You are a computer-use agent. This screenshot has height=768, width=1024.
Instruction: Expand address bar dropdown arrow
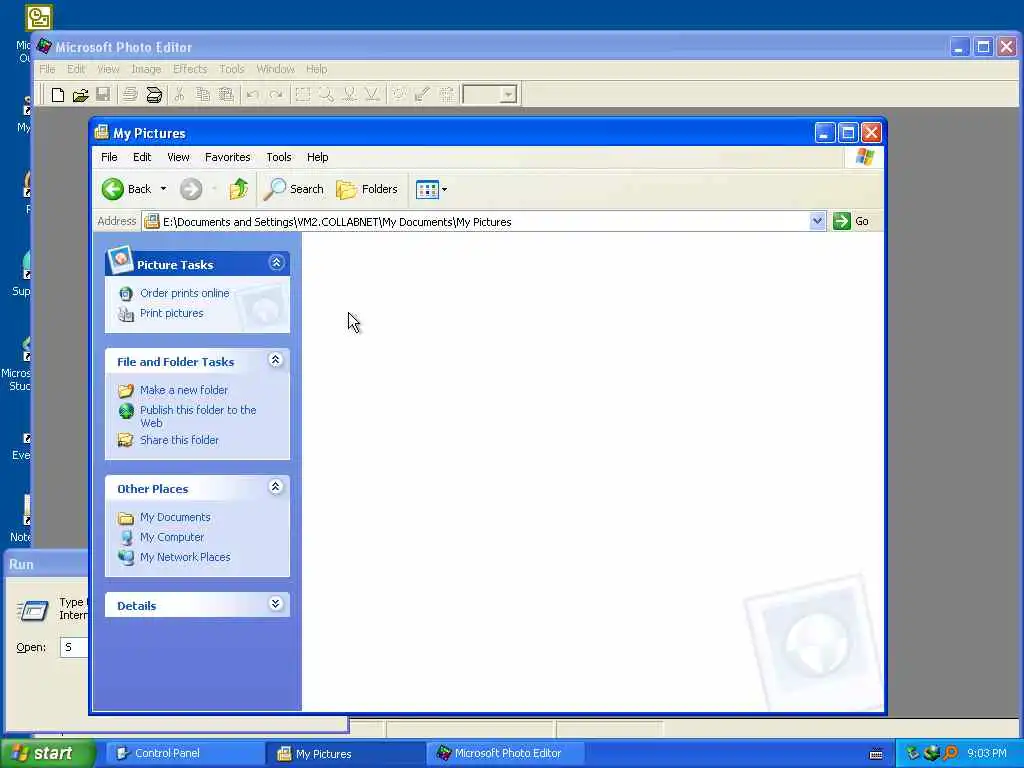pyautogui.click(x=817, y=221)
